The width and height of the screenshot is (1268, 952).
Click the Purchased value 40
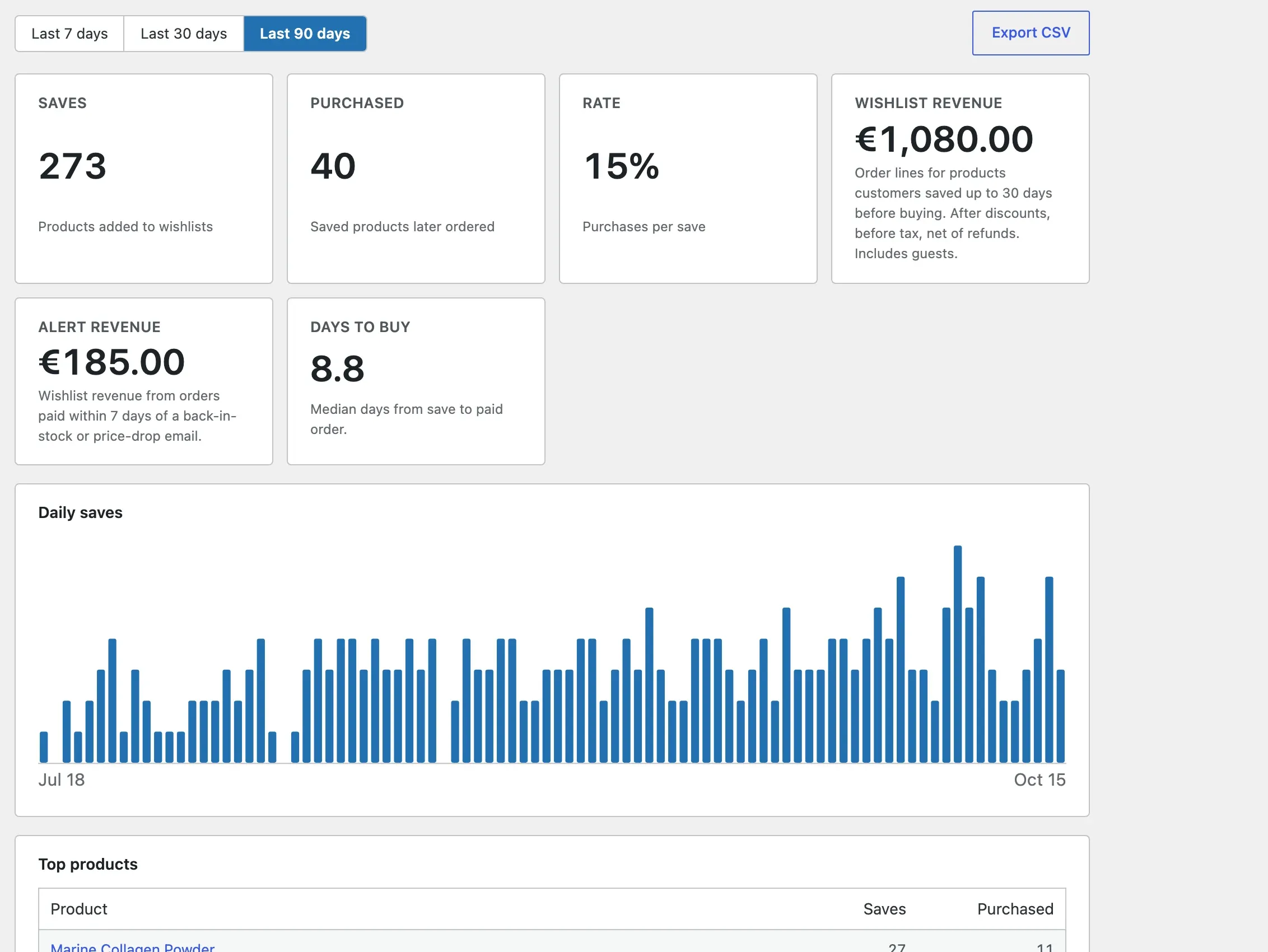(333, 166)
